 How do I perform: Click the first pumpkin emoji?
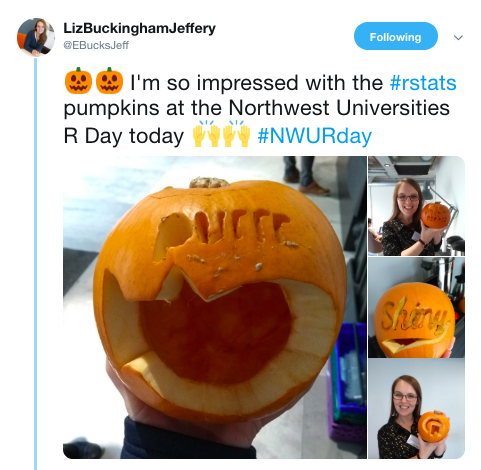tap(79, 81)
